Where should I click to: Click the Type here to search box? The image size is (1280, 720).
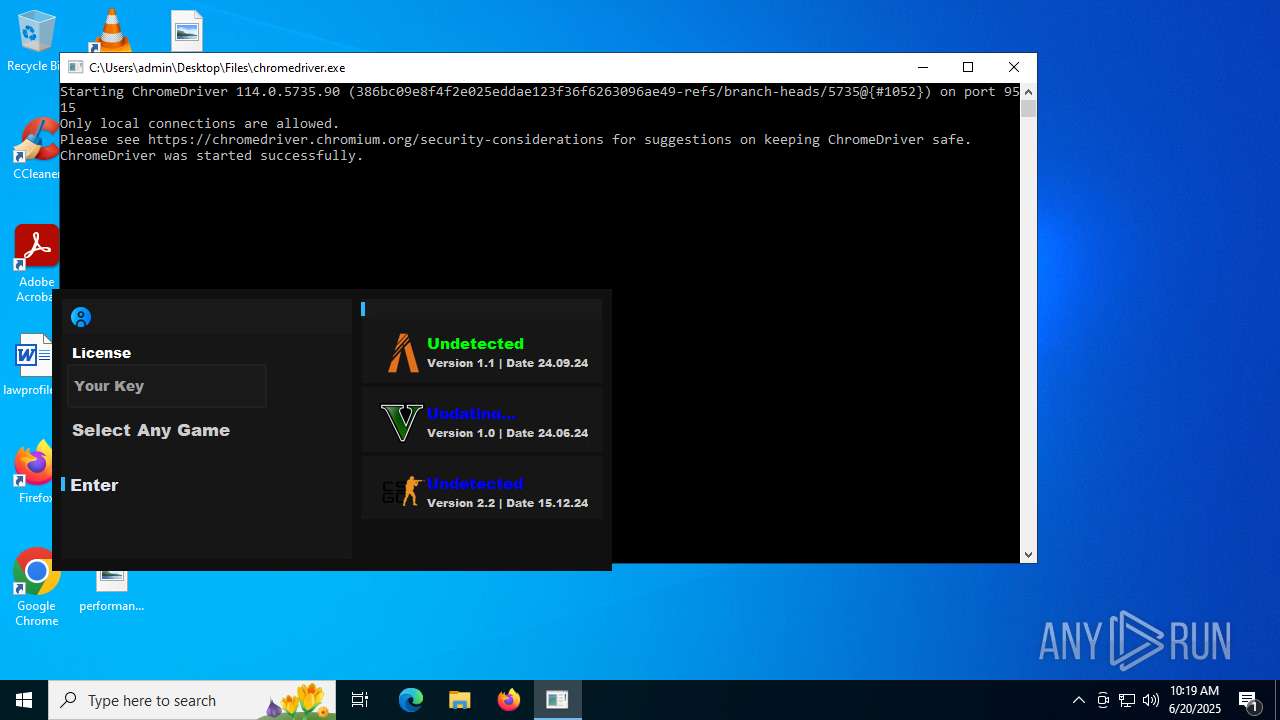point(192,700)
